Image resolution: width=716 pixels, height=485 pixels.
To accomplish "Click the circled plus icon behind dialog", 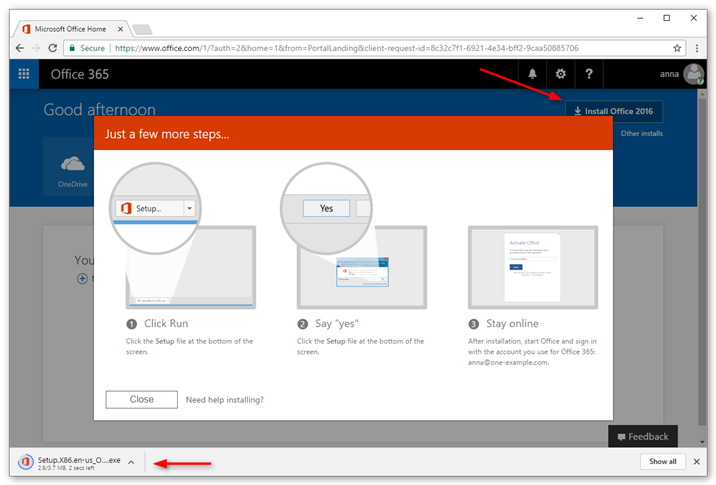I will click(82, 278).
